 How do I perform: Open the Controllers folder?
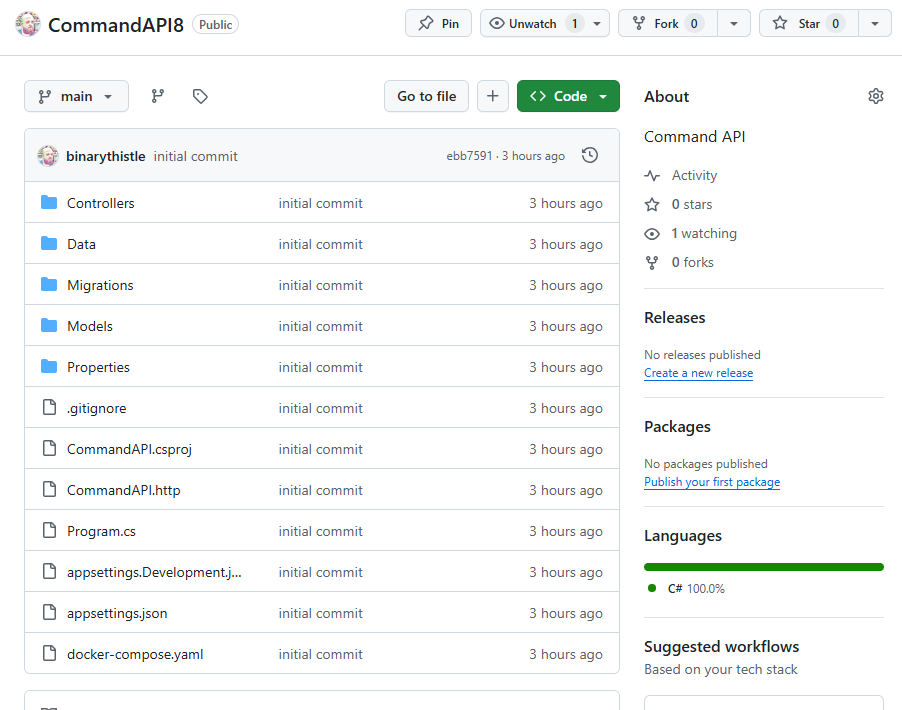point(101,203)
